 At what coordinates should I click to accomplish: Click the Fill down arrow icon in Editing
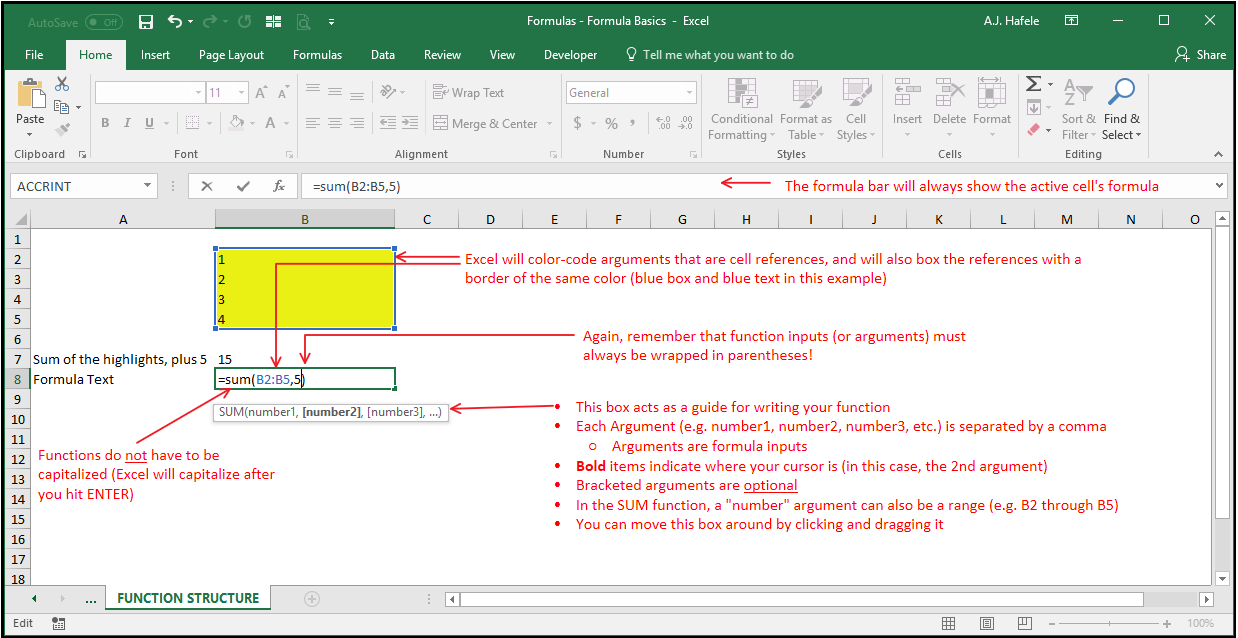1034,107
